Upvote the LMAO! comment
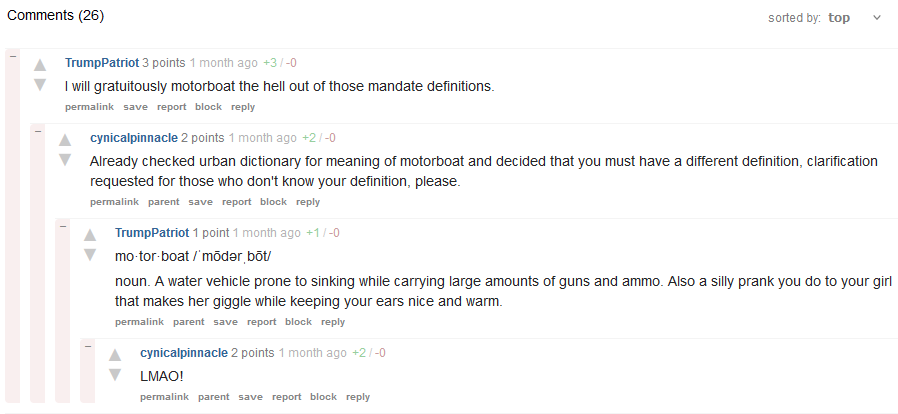 pyautogui.click(x=115, y=355)
